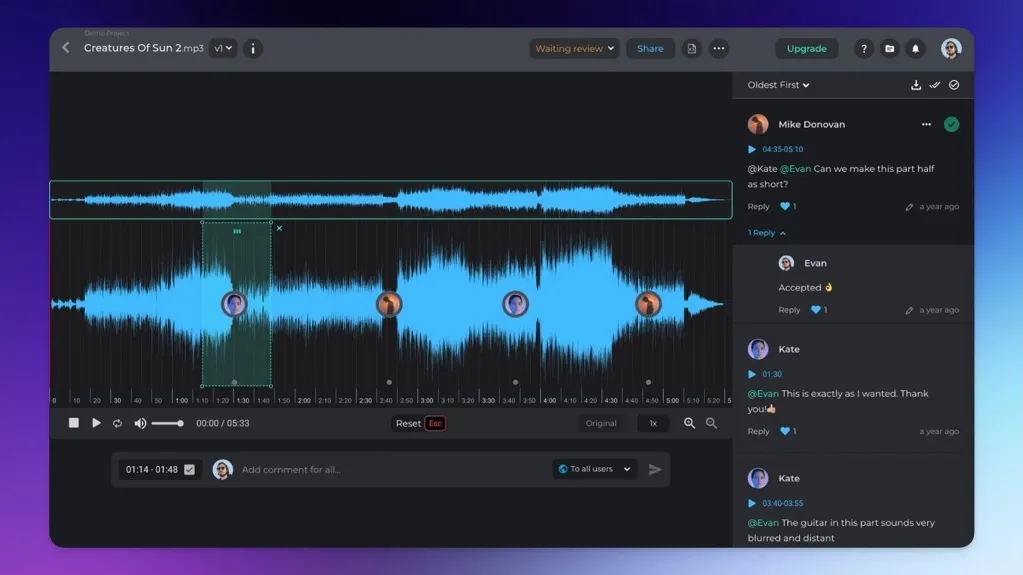The image size is (1023, 575).
Task: Adjust the volume slider
Action: point(168,424)
